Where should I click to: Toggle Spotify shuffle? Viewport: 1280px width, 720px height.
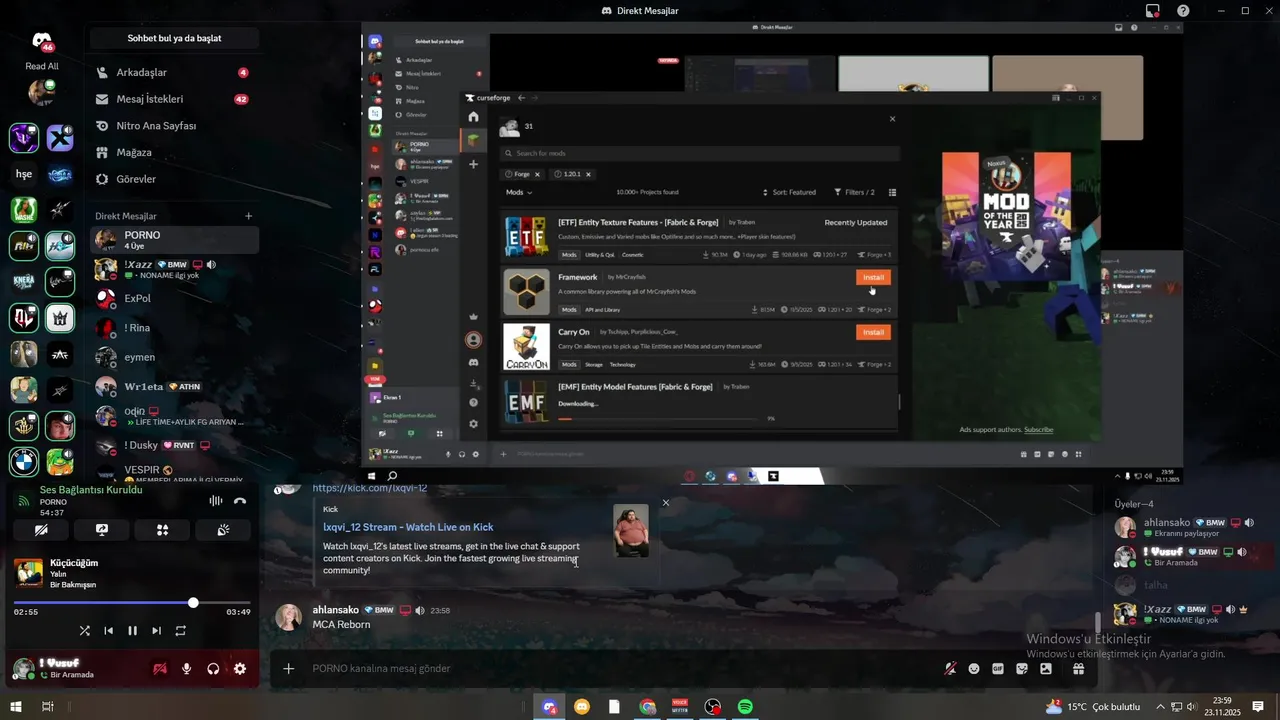click(85, 631)
